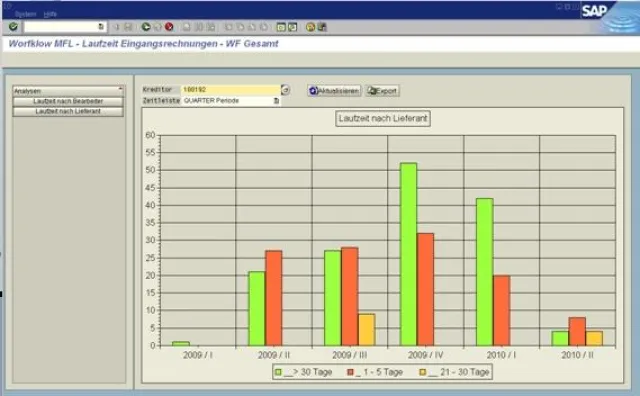Click the First Page icon
Image resolution: width=640 pixels, height=396 pixels.
coord(229,27)
